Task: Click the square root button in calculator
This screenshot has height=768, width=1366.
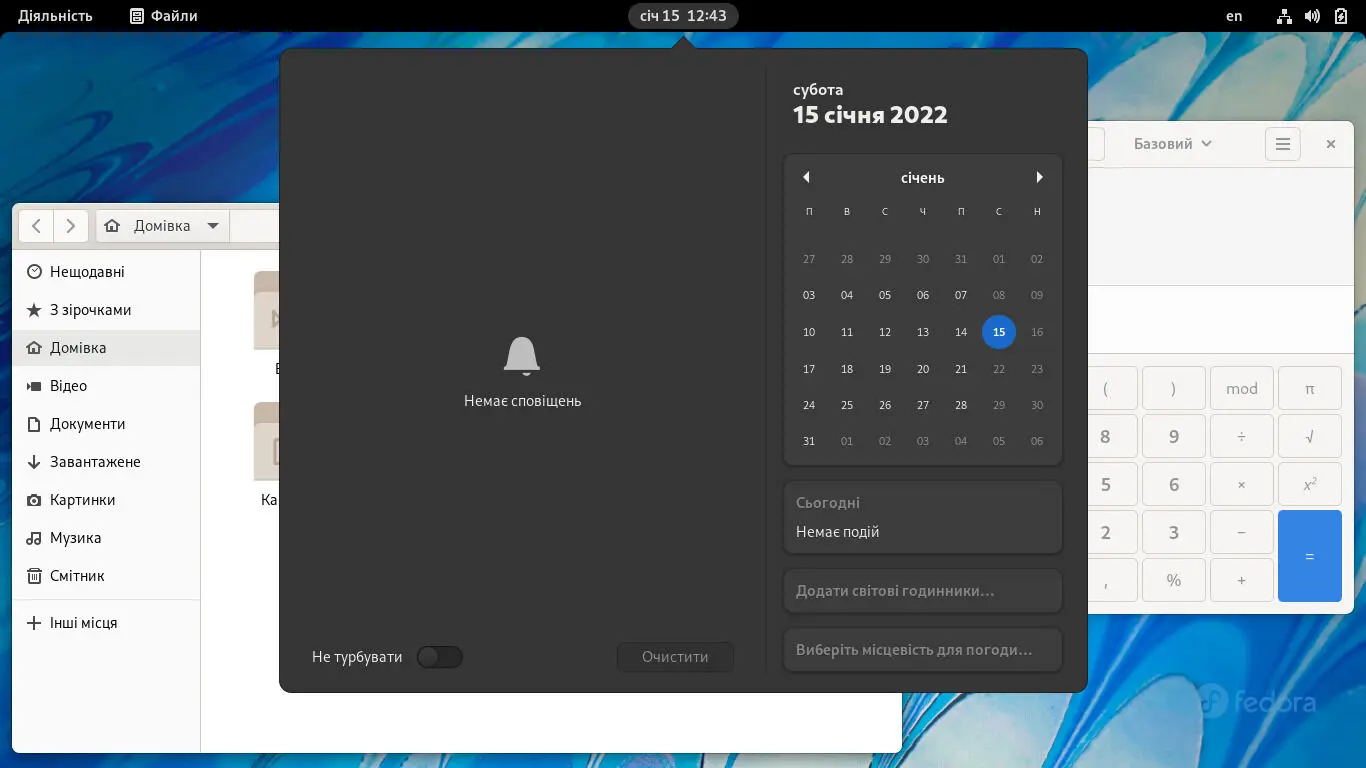Action: [1310, 436]
